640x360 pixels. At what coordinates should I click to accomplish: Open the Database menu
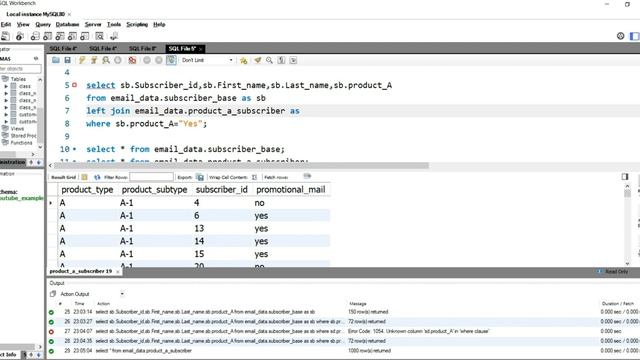[67, 24]
